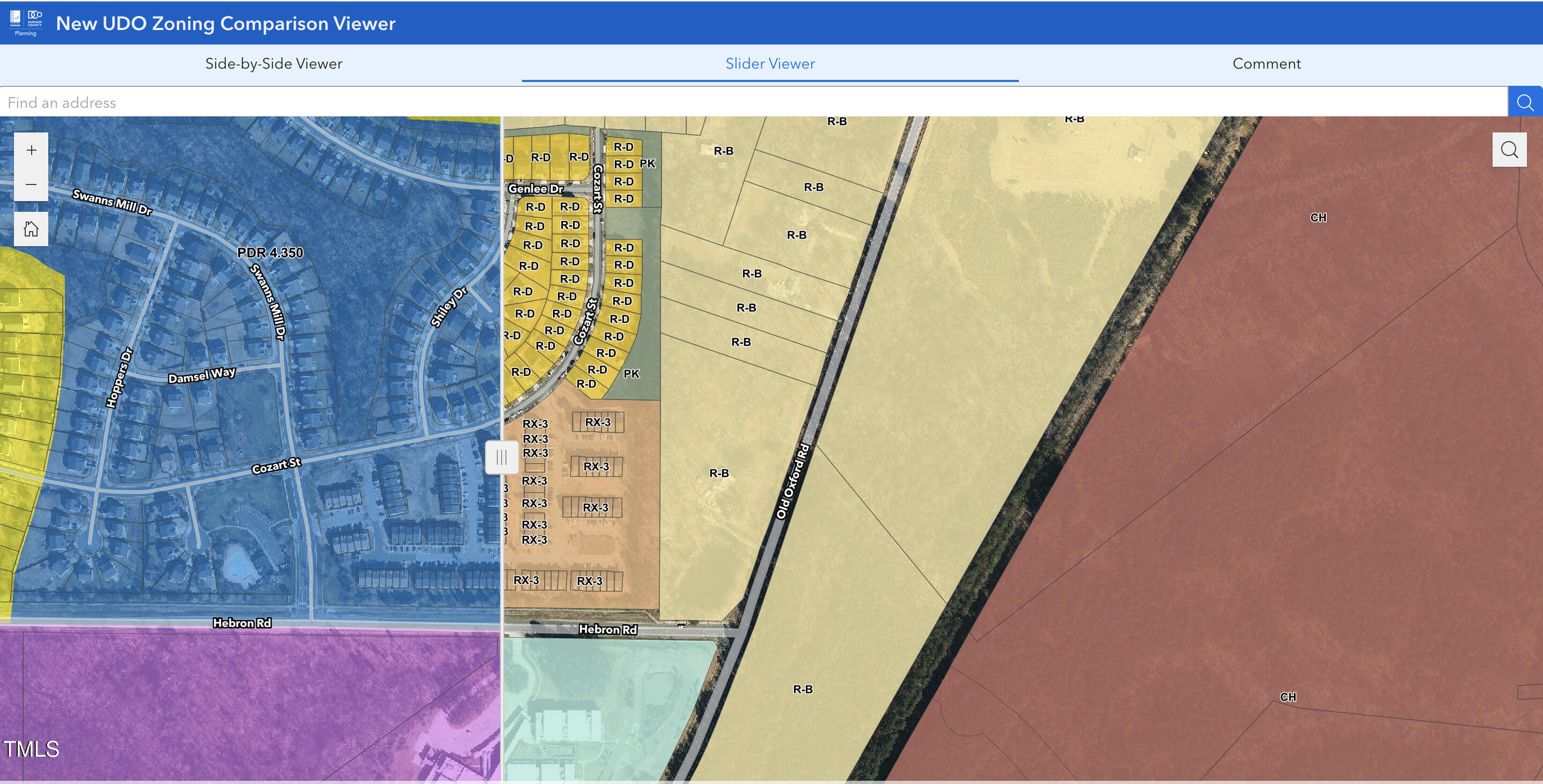The width and height of the screenshot is (1543, 784).
Task: Click the R-B parcel south of Hebron Rd
Action: coord(803,690)
